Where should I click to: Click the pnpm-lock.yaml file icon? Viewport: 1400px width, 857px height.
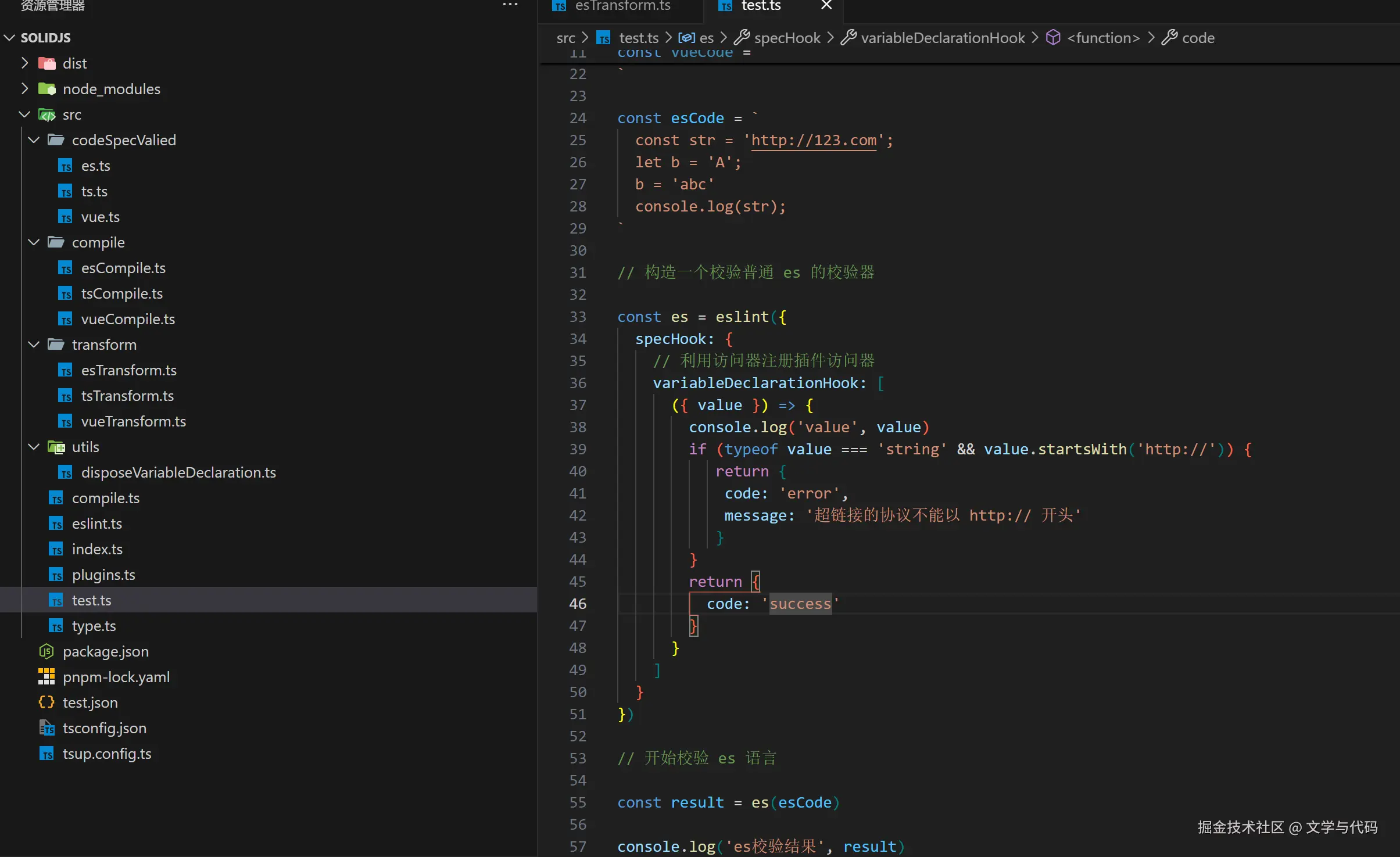click(x=46, y=677)
